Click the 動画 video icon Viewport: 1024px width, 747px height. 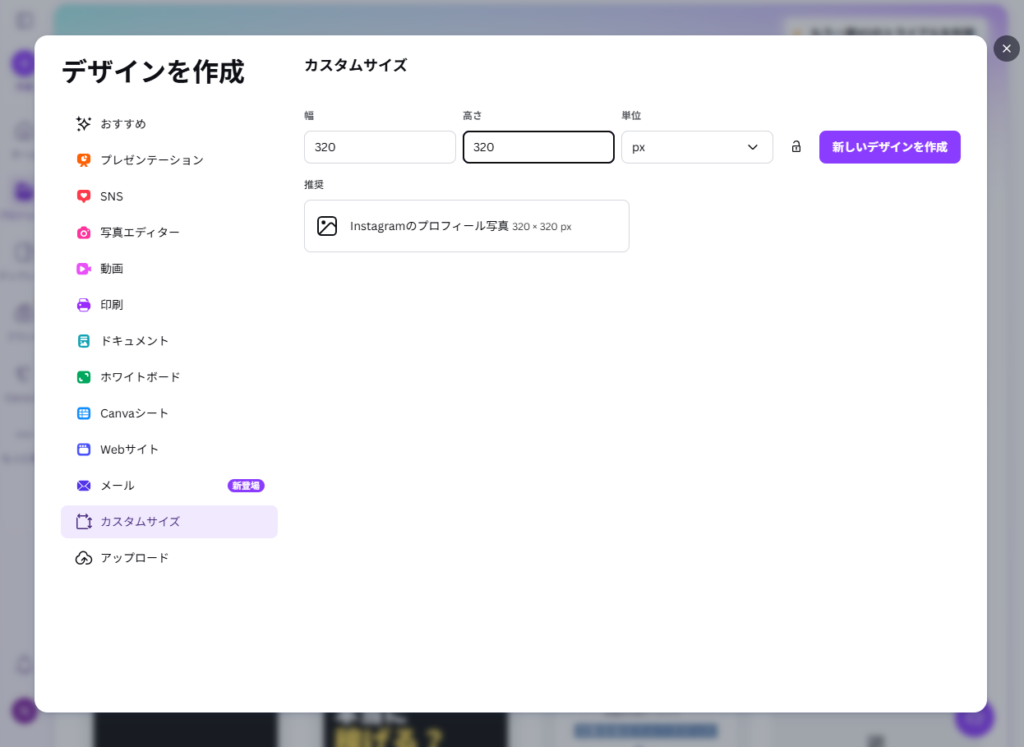84,268
